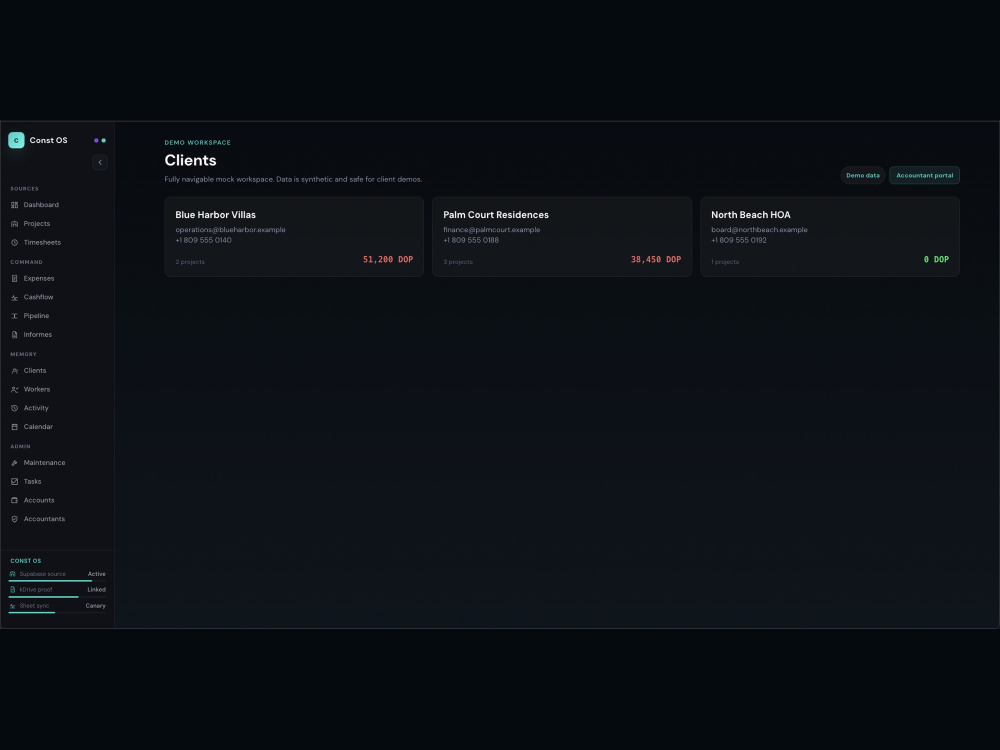Click the 'Linked' status label

[x=96, y=590]
